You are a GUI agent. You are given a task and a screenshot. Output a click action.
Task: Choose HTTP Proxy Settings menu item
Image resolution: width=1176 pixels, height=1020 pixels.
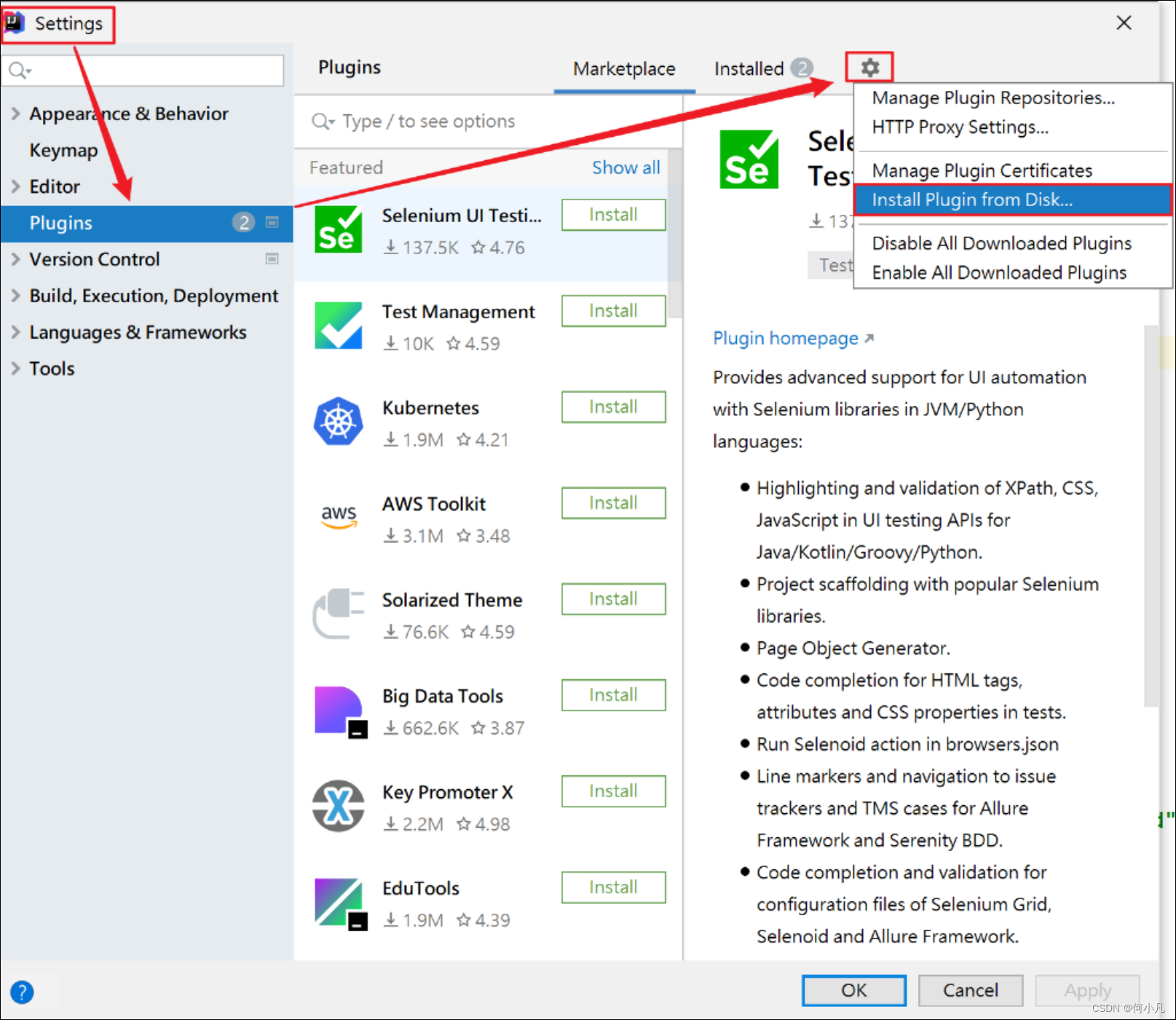coord(960,127)
